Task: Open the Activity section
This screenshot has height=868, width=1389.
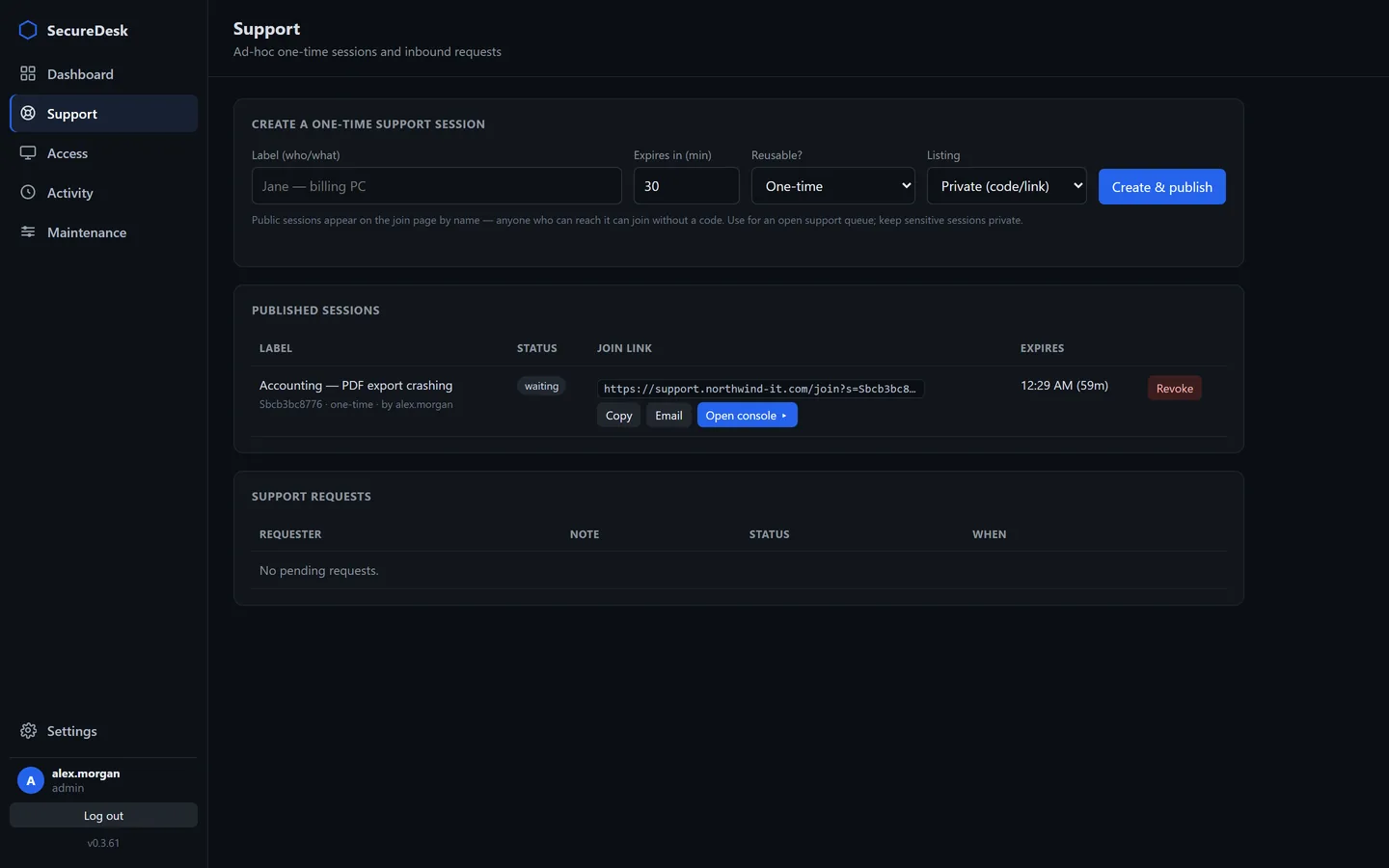Action: click(103, 193)
